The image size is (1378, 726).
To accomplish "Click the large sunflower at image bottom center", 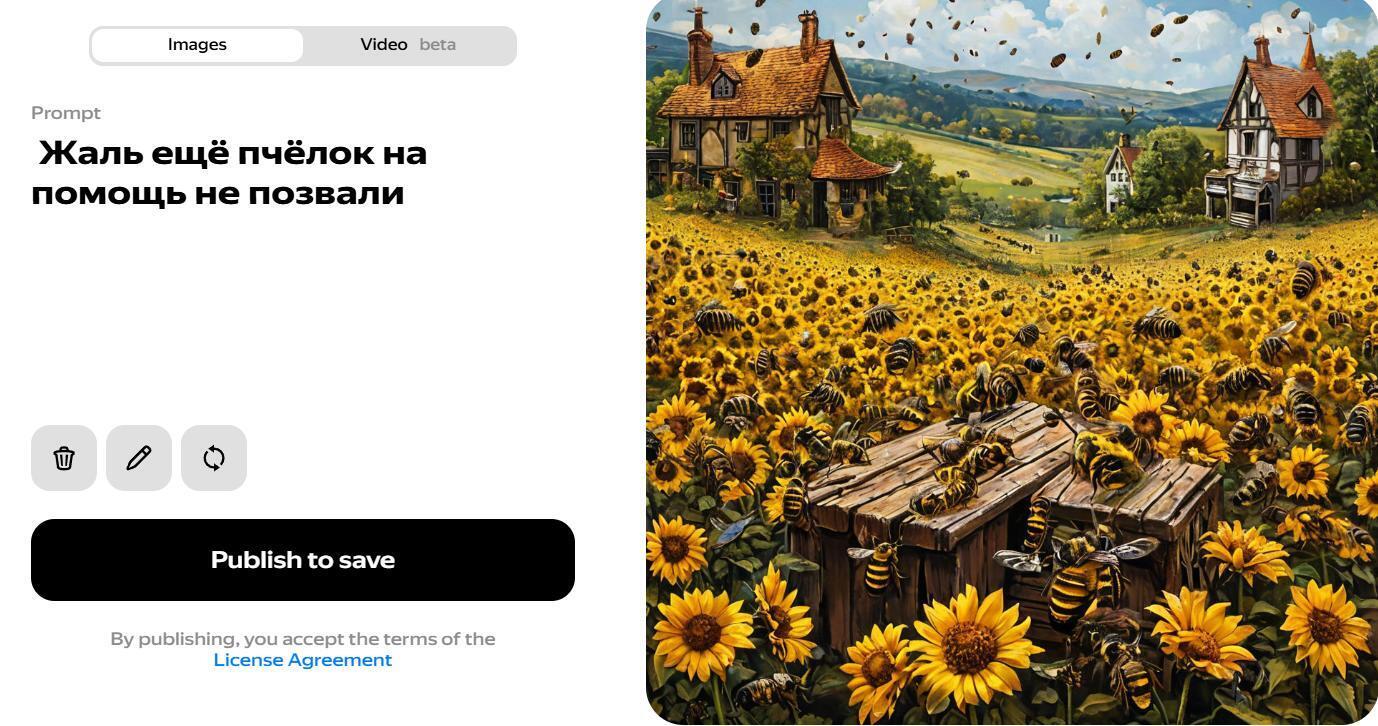I will click(967, 647).
